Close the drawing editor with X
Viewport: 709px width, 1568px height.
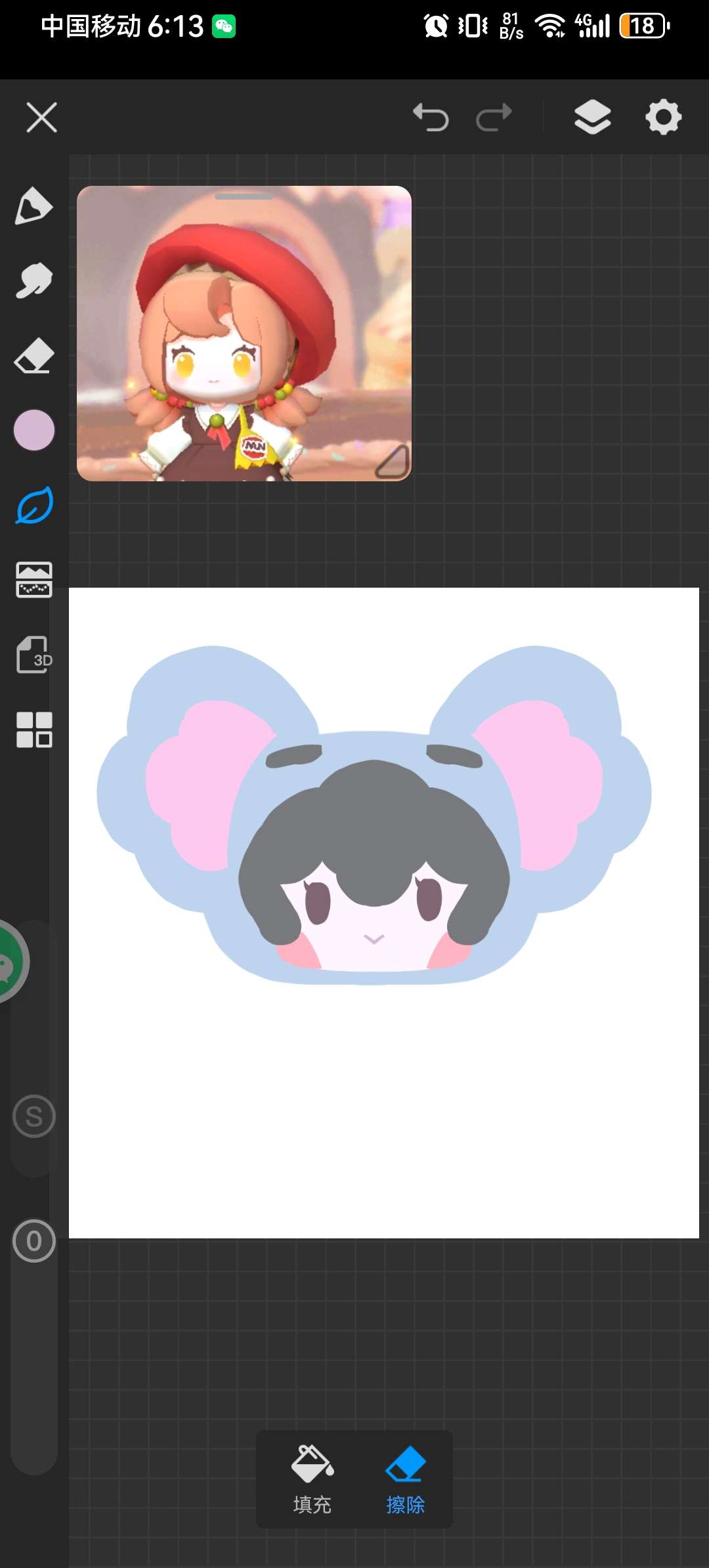[42, 118]
